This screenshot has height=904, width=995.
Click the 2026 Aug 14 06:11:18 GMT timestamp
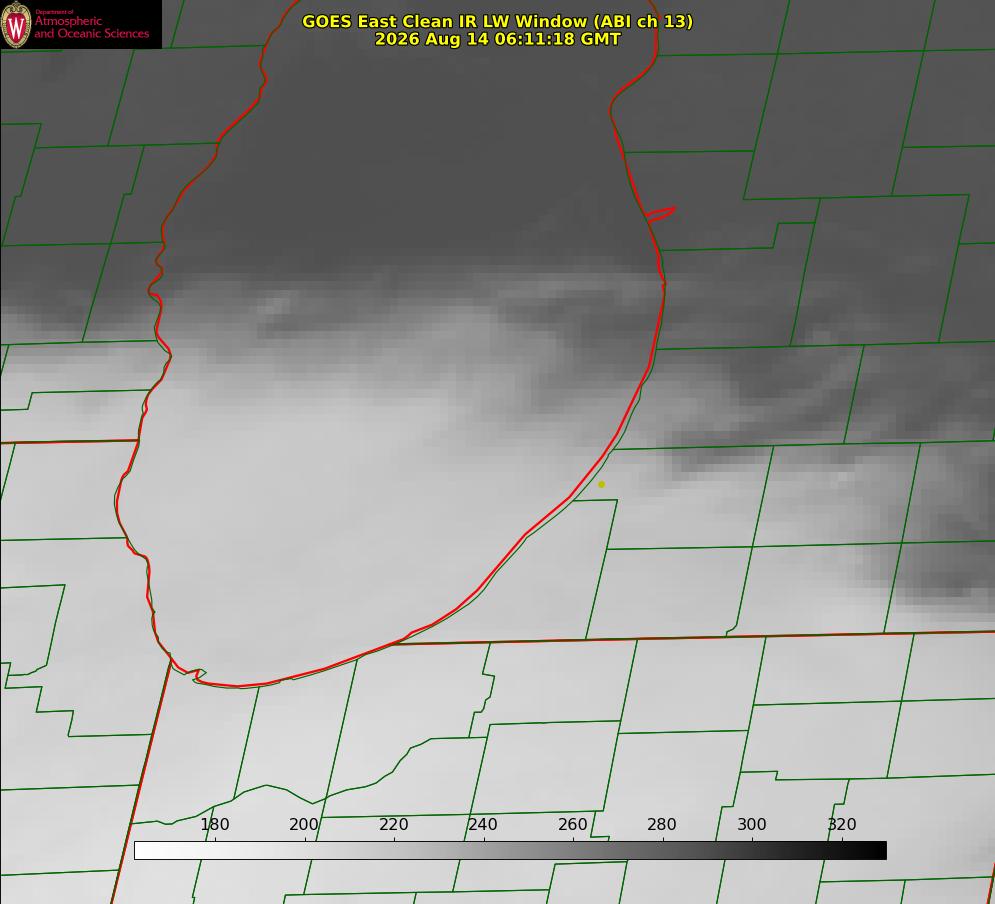point(498,39)
